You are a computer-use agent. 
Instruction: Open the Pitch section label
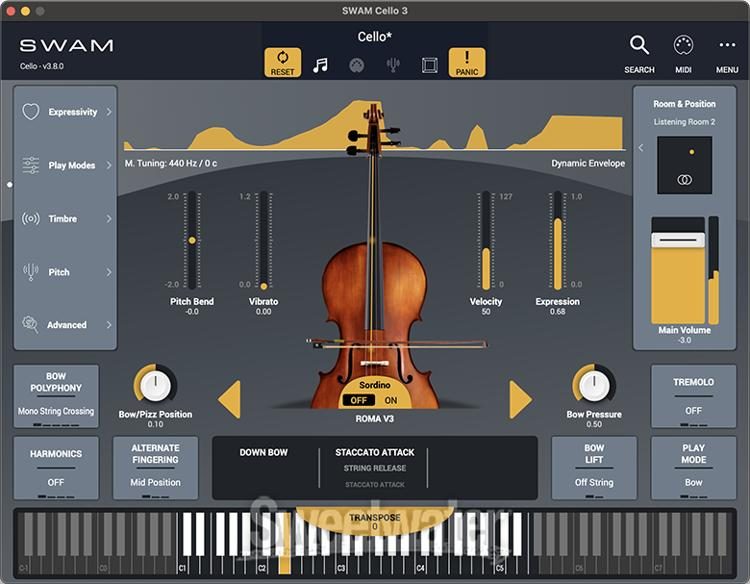point(59,272)
